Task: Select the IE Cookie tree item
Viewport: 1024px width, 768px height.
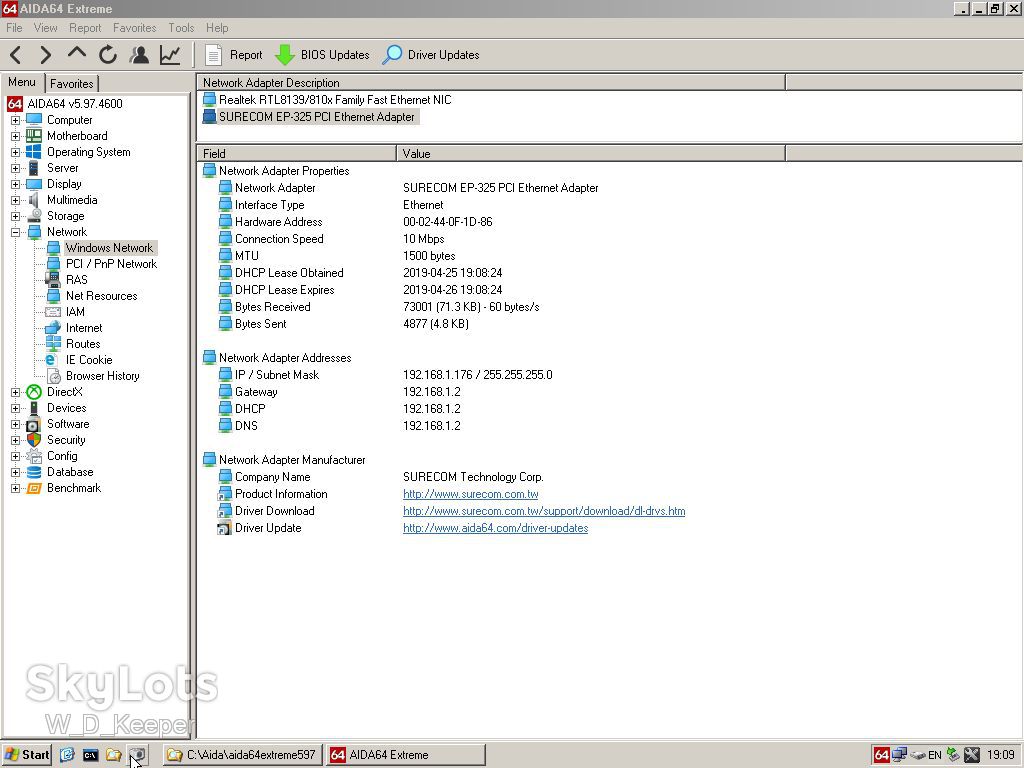Action: click(89, 360)
